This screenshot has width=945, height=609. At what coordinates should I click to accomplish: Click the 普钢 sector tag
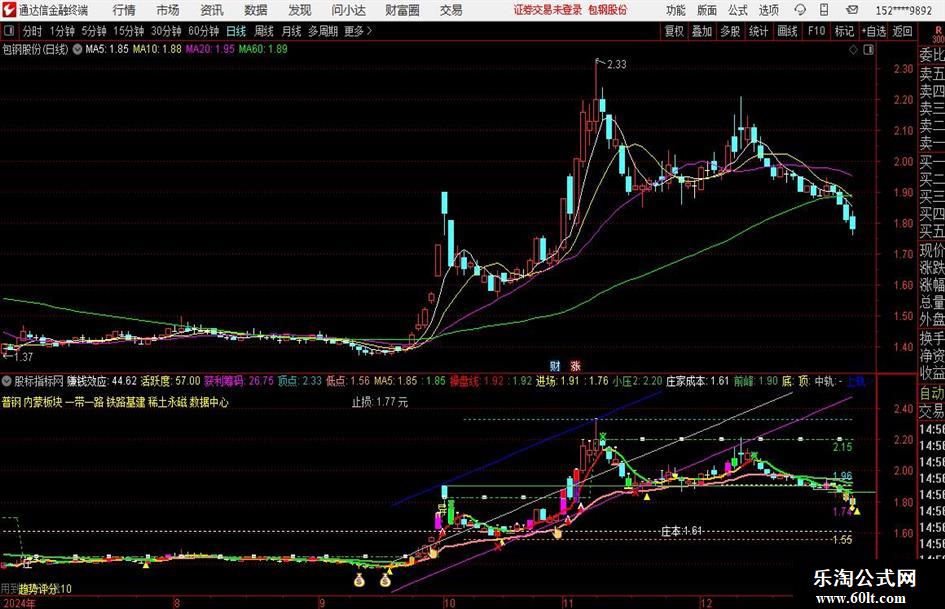coord(11,402)
